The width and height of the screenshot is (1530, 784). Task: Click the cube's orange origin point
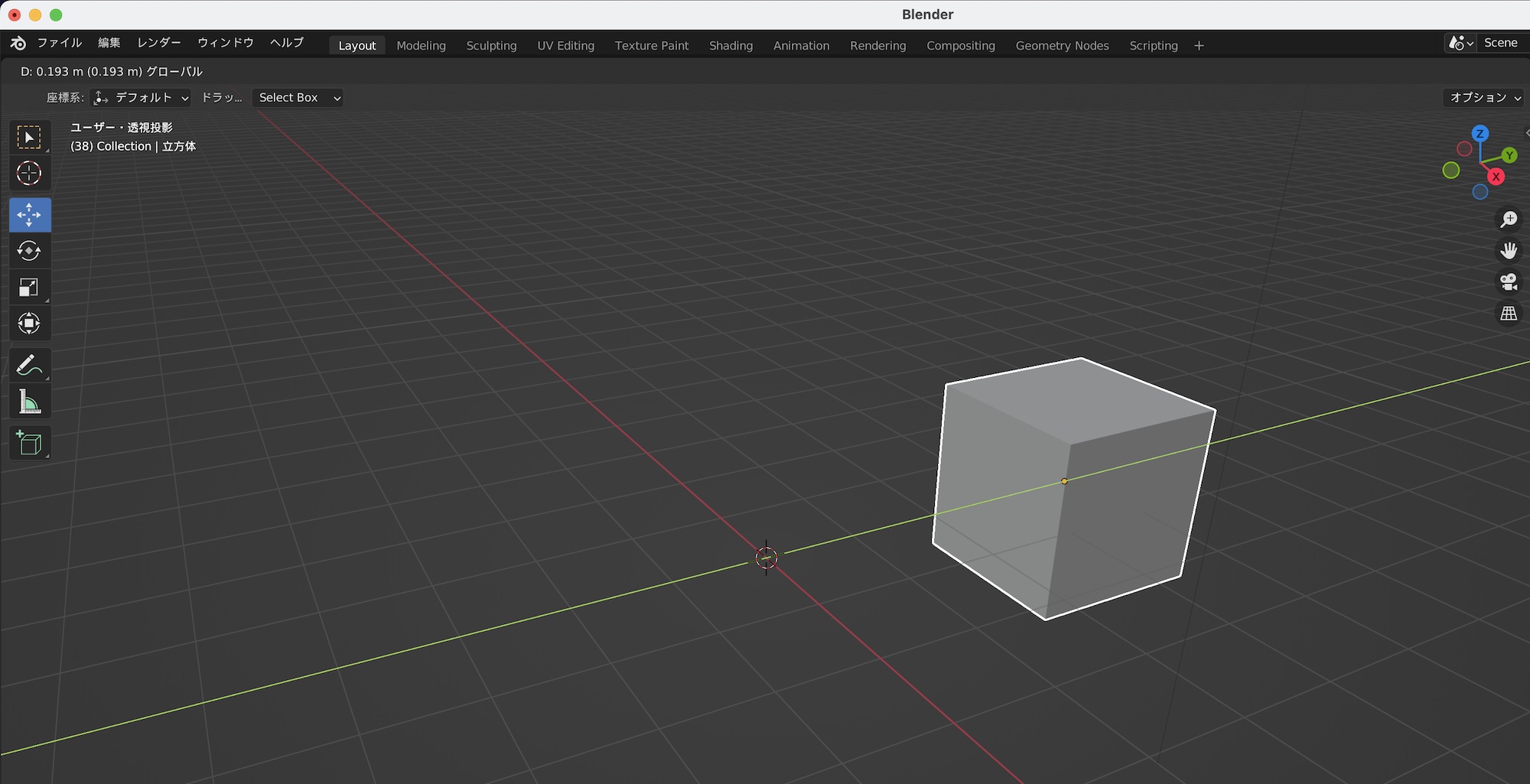1064,481
